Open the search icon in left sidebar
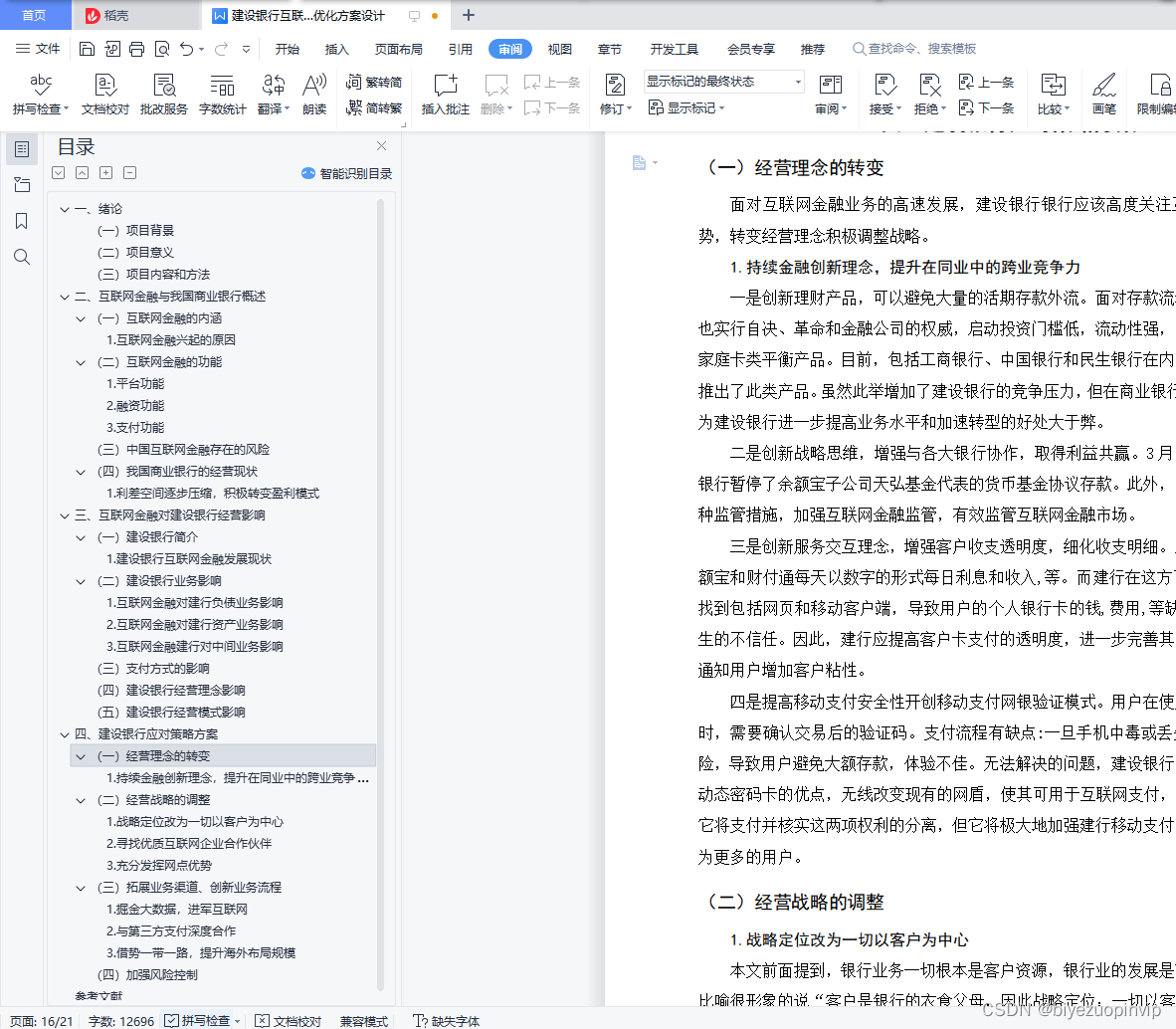 click(x=22, y=257)
